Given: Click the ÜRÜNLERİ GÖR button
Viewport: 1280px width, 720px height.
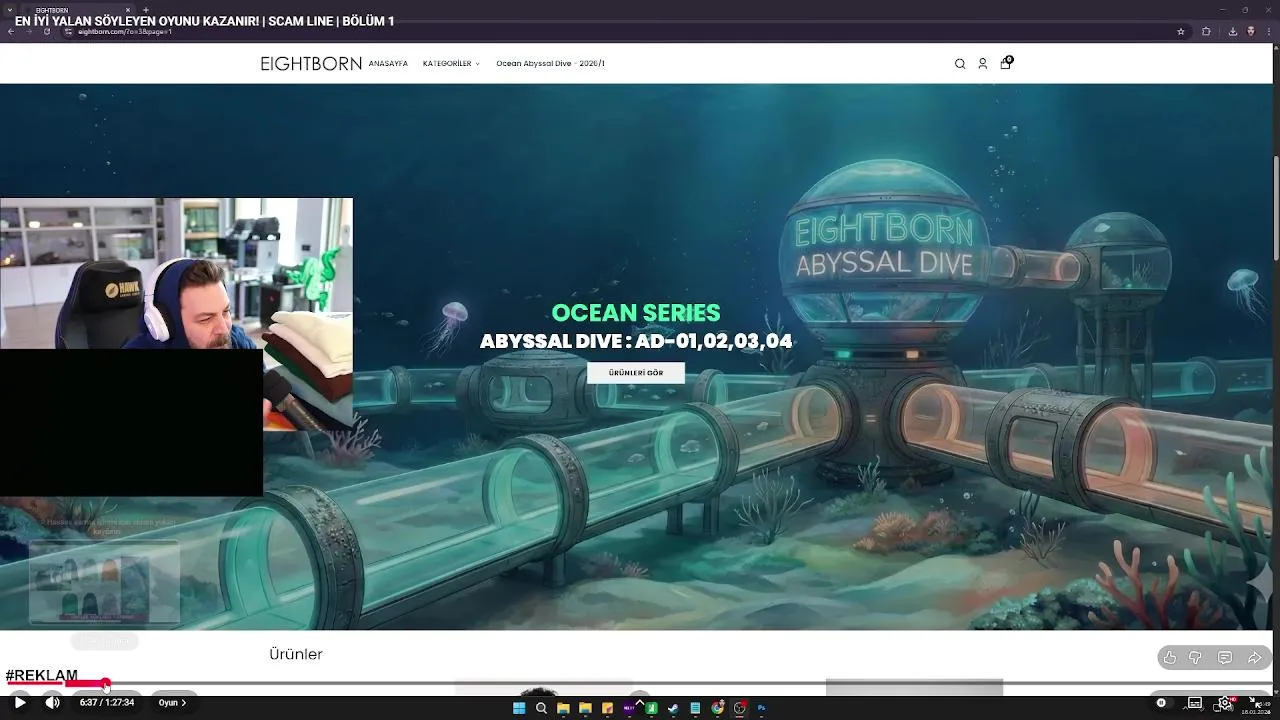Looking at the screenshot, I should [x=636, y=373].
